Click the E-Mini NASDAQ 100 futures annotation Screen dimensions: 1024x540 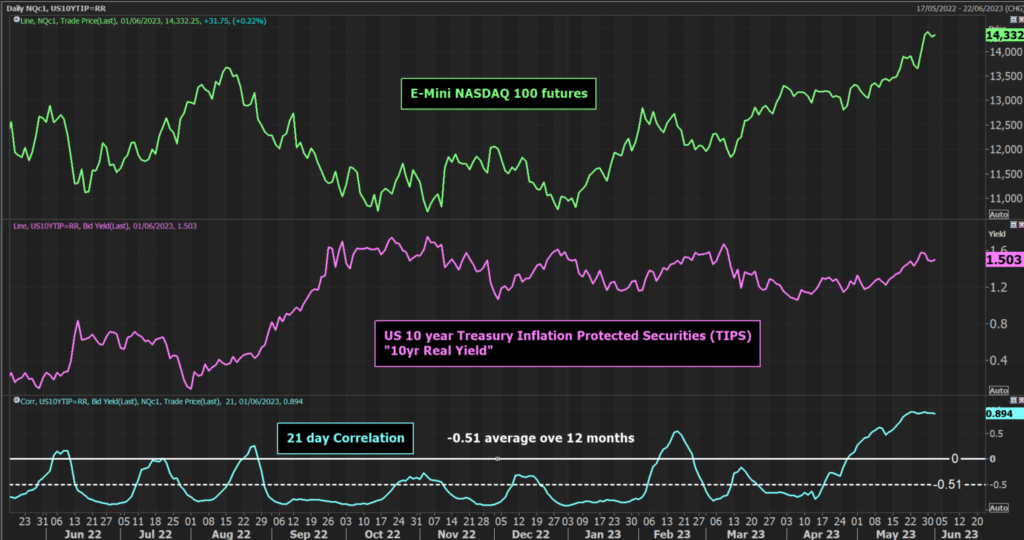[x=498, y=93]
